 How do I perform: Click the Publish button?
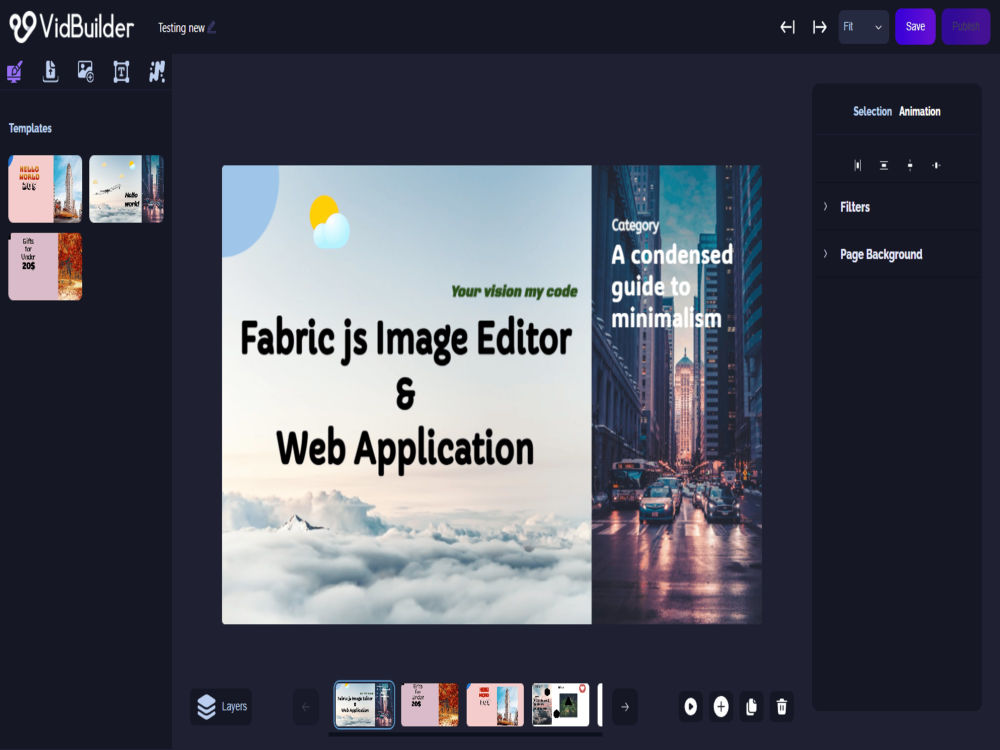966,27
